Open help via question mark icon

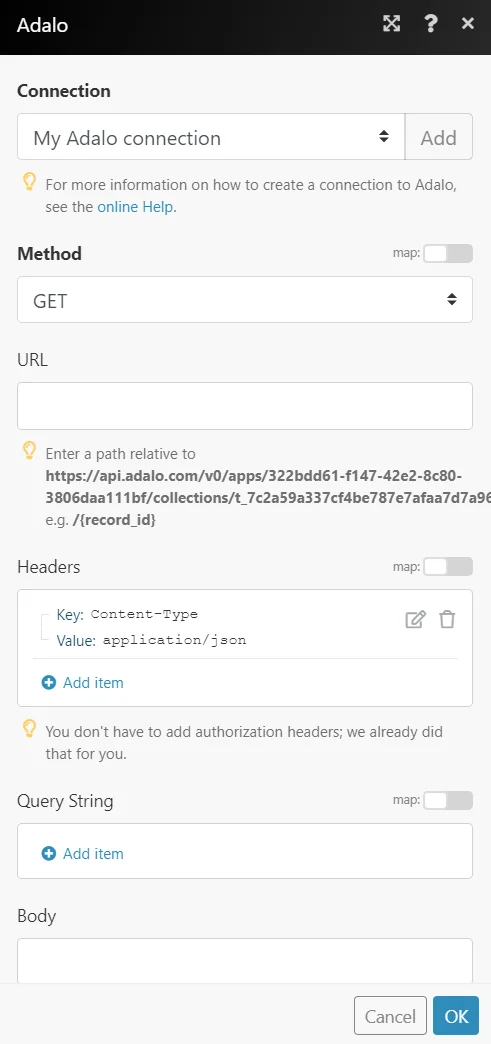pyautogui.click(x=430, y=24)
